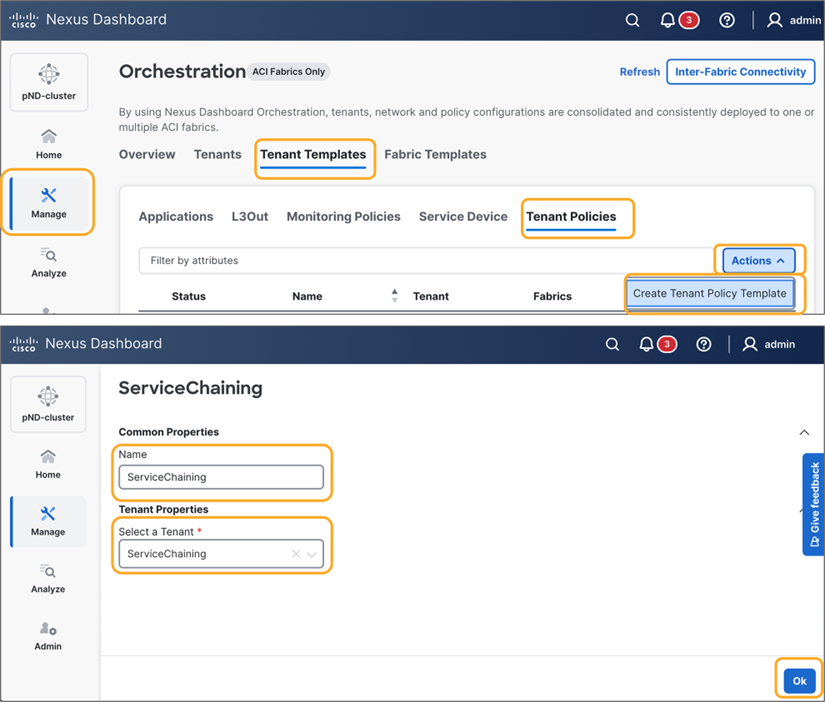Confirm with the Ok button
Viewport: 825px width, 702px height.
[x=799, y=681]
